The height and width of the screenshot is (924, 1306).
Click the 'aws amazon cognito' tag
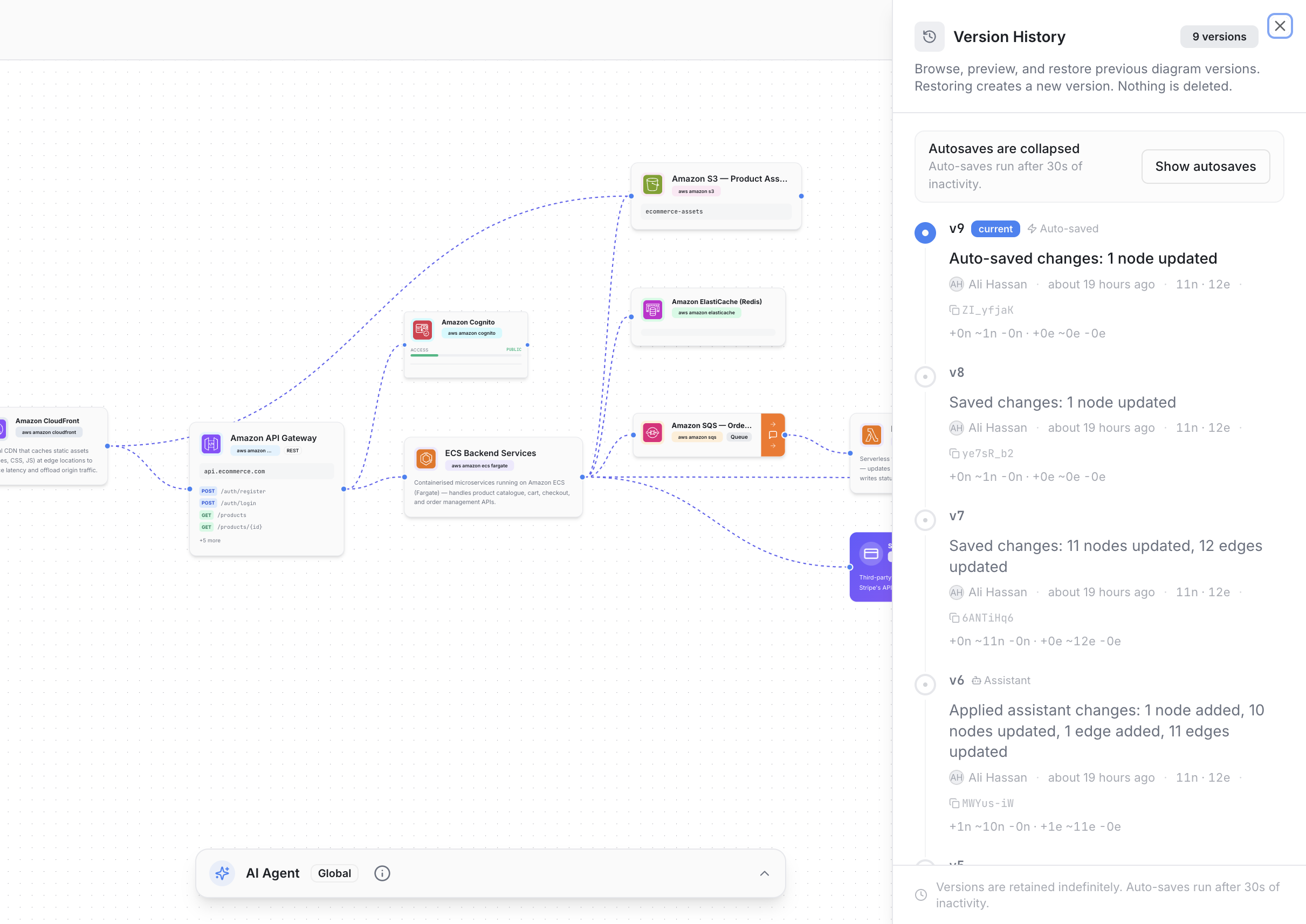click(471, 333)
